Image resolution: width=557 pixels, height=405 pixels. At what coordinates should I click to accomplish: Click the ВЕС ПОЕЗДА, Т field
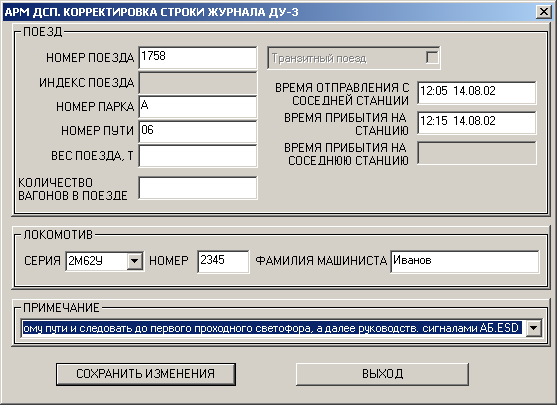point(198,156)
